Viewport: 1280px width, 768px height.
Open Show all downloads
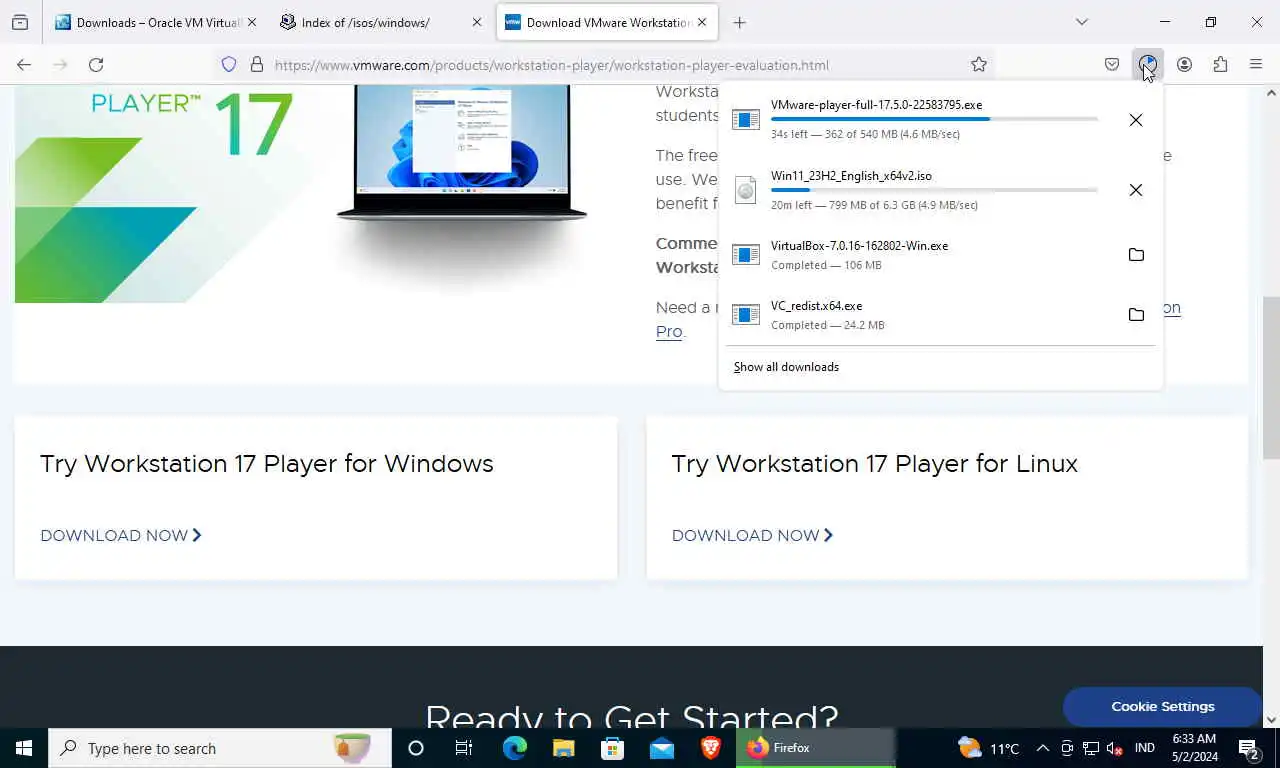tap(786, 367)
